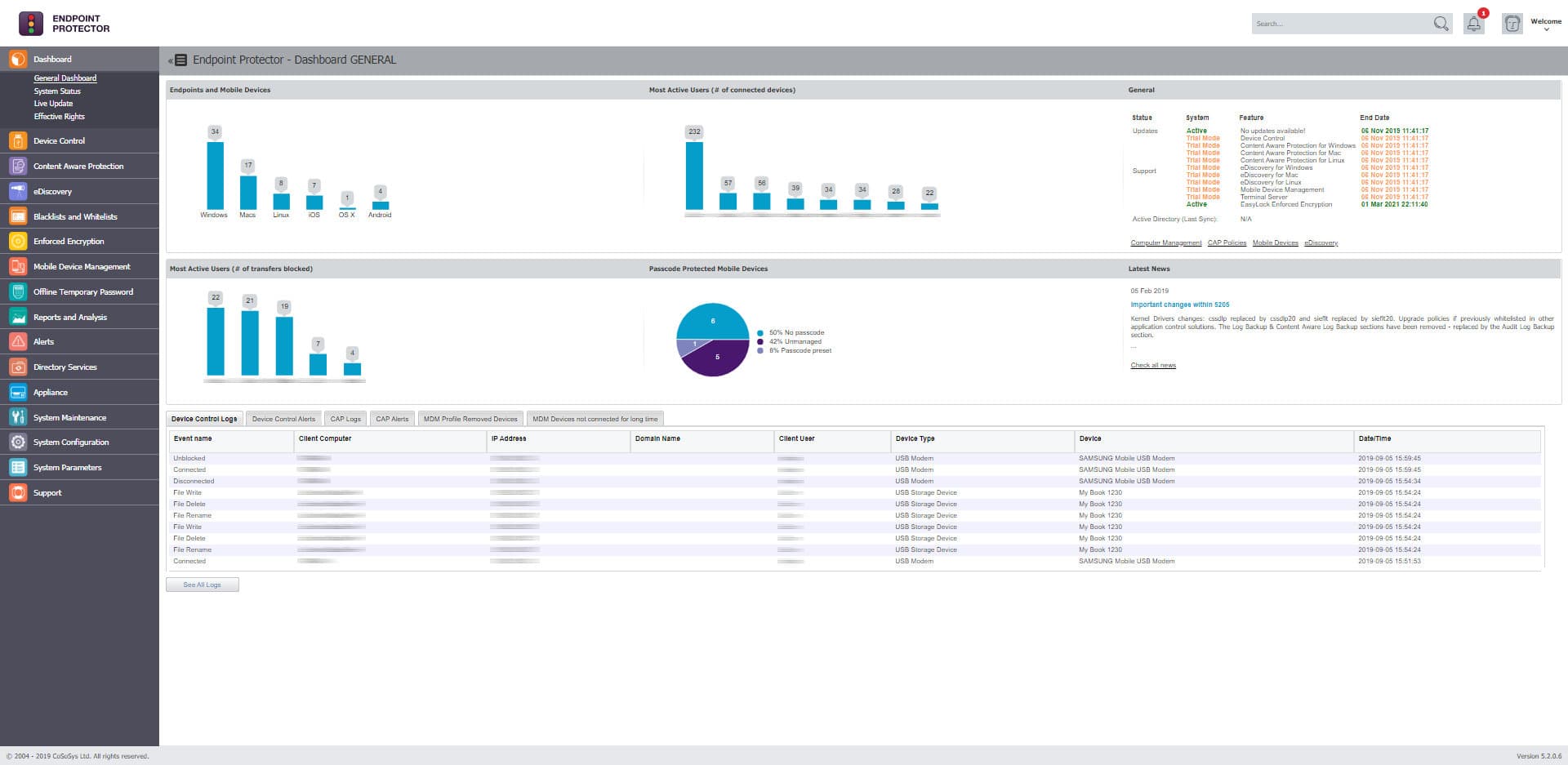Select the Unblocked event row
Screen dimensions: 1568x765
click(854, 458)
